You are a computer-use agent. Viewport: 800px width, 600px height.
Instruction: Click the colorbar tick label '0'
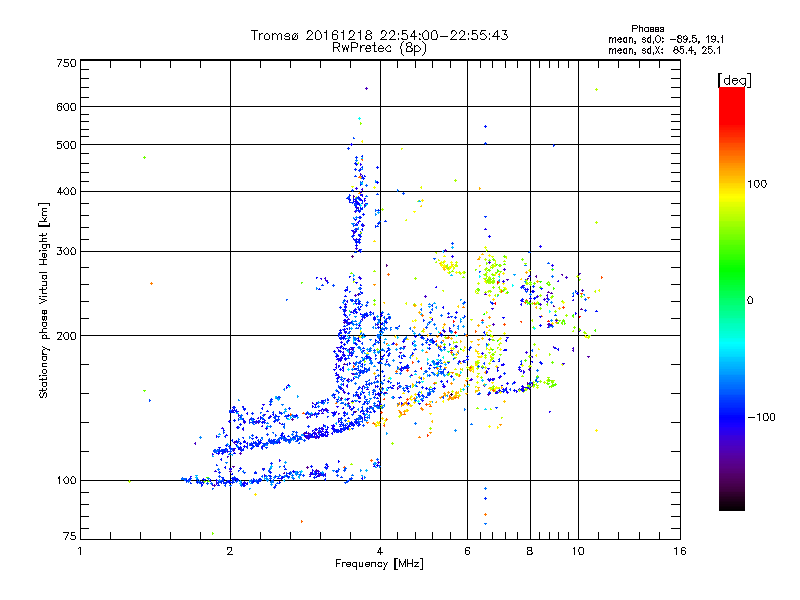(750, 301)
